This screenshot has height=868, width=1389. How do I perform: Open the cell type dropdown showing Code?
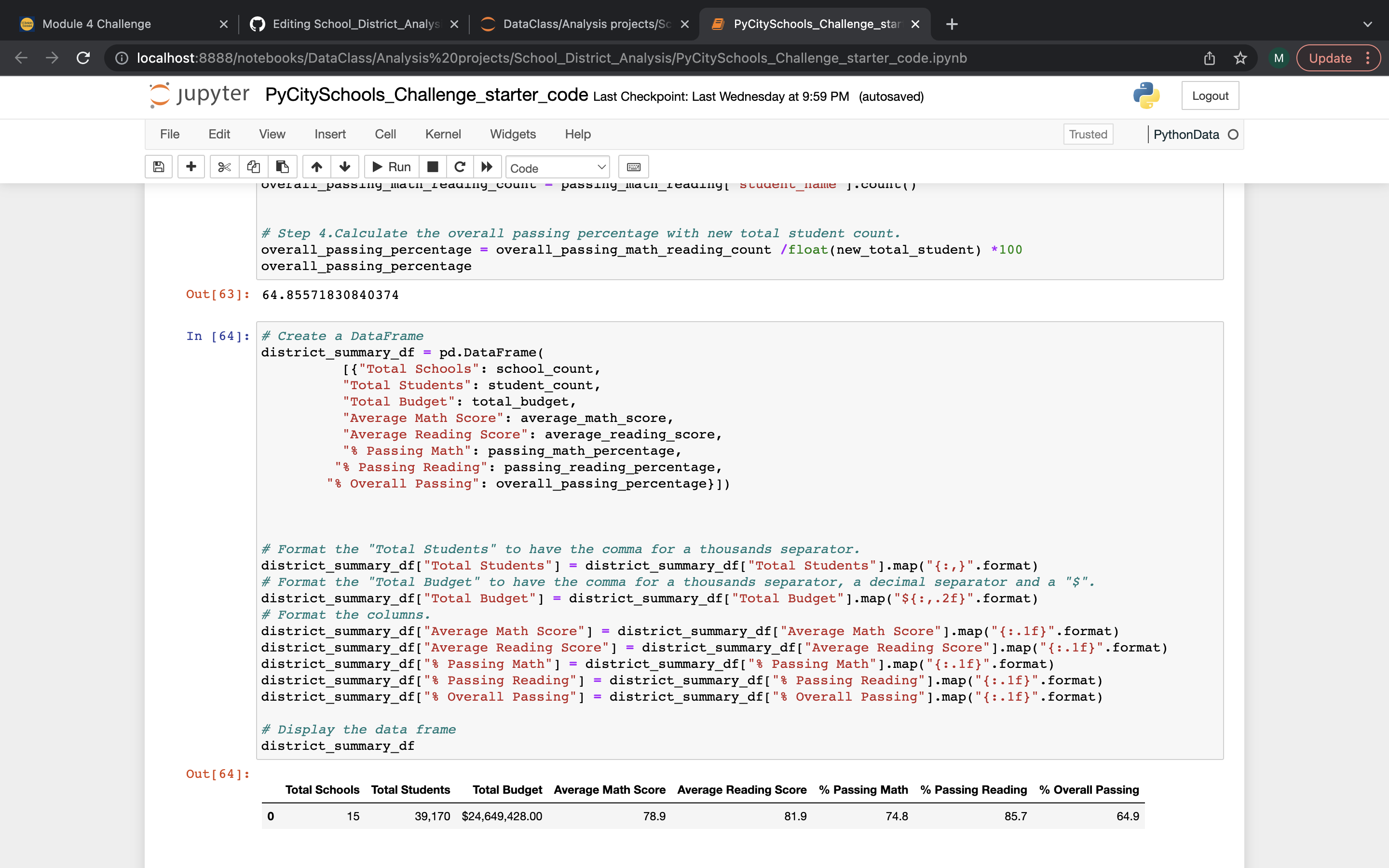[x=557, y=167]
